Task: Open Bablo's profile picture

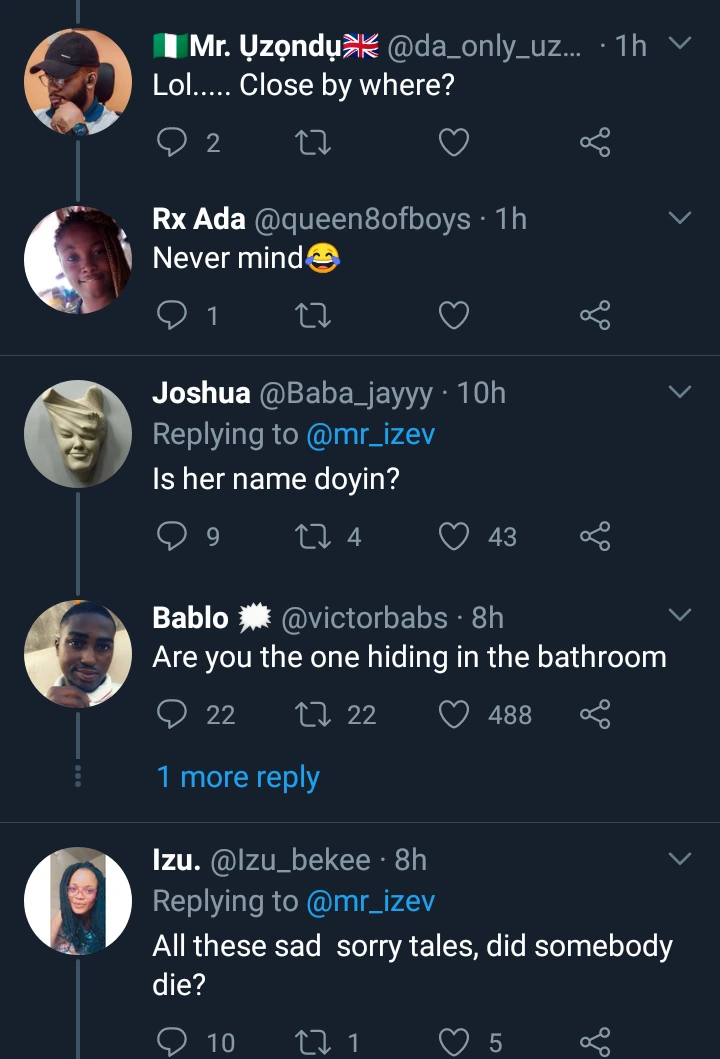Action: click(x=78, y=654)
